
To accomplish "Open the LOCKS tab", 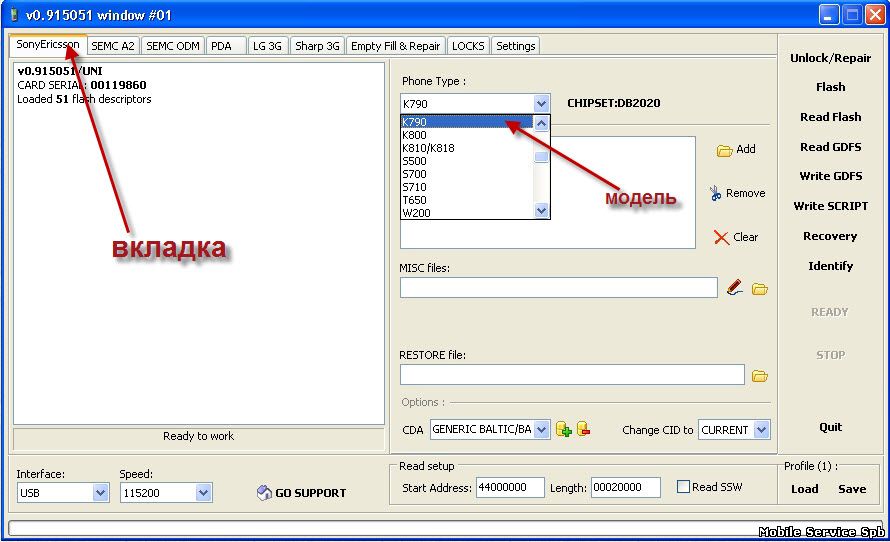I will tap(468, 46).
